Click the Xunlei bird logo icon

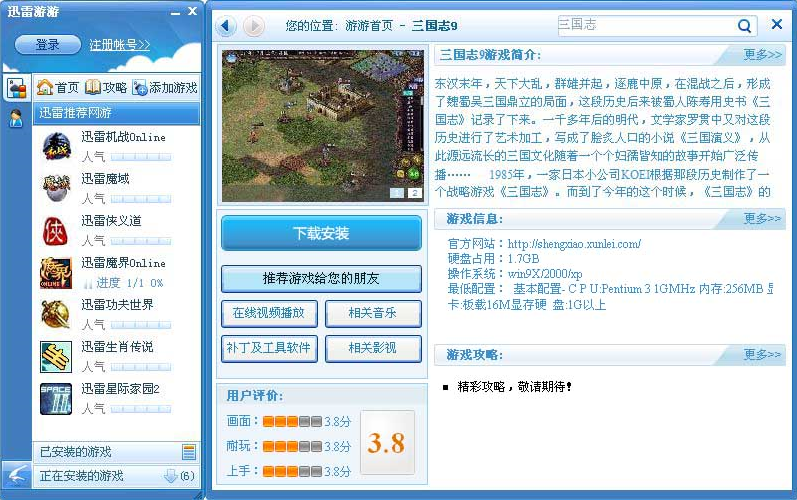(16, 475)
